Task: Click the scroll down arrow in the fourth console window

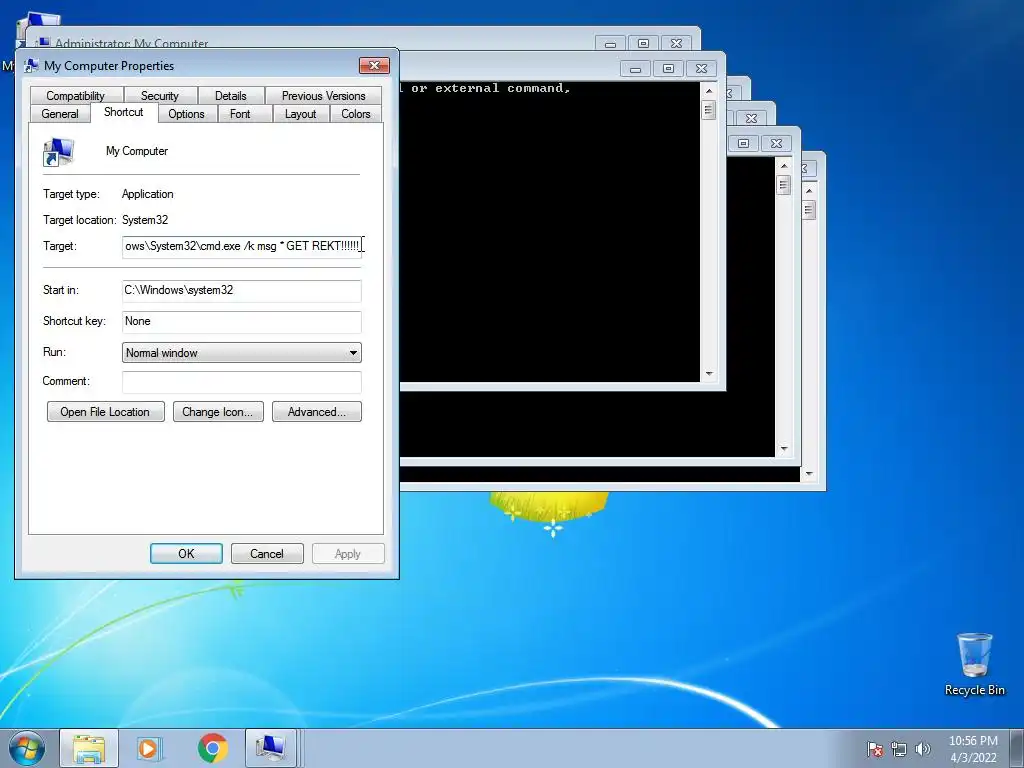Action: (x=784, y=449)
